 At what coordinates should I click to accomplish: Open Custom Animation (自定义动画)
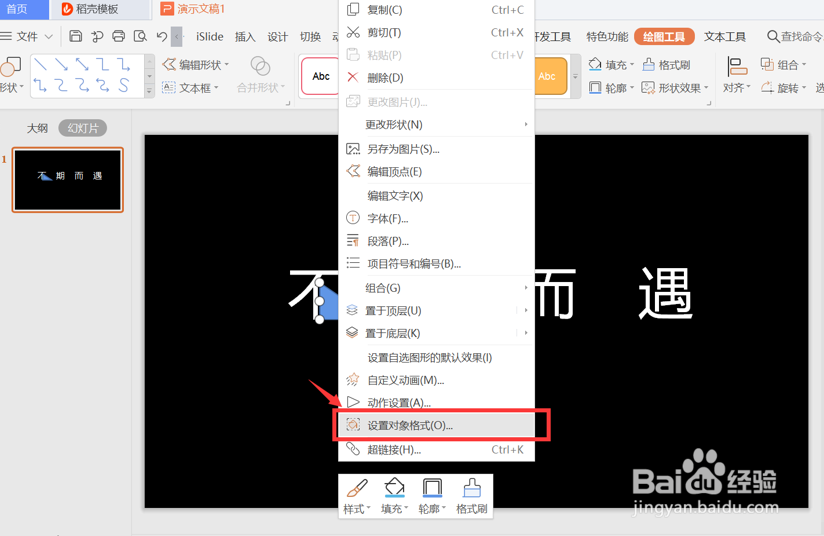(x=436, y=380)
